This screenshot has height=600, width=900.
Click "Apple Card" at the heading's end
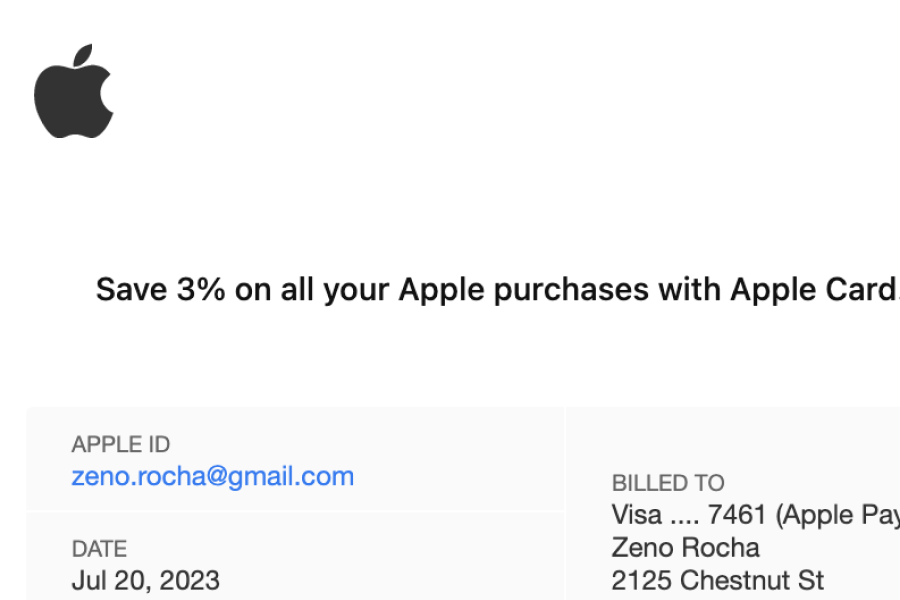click(x=812, y=290)
